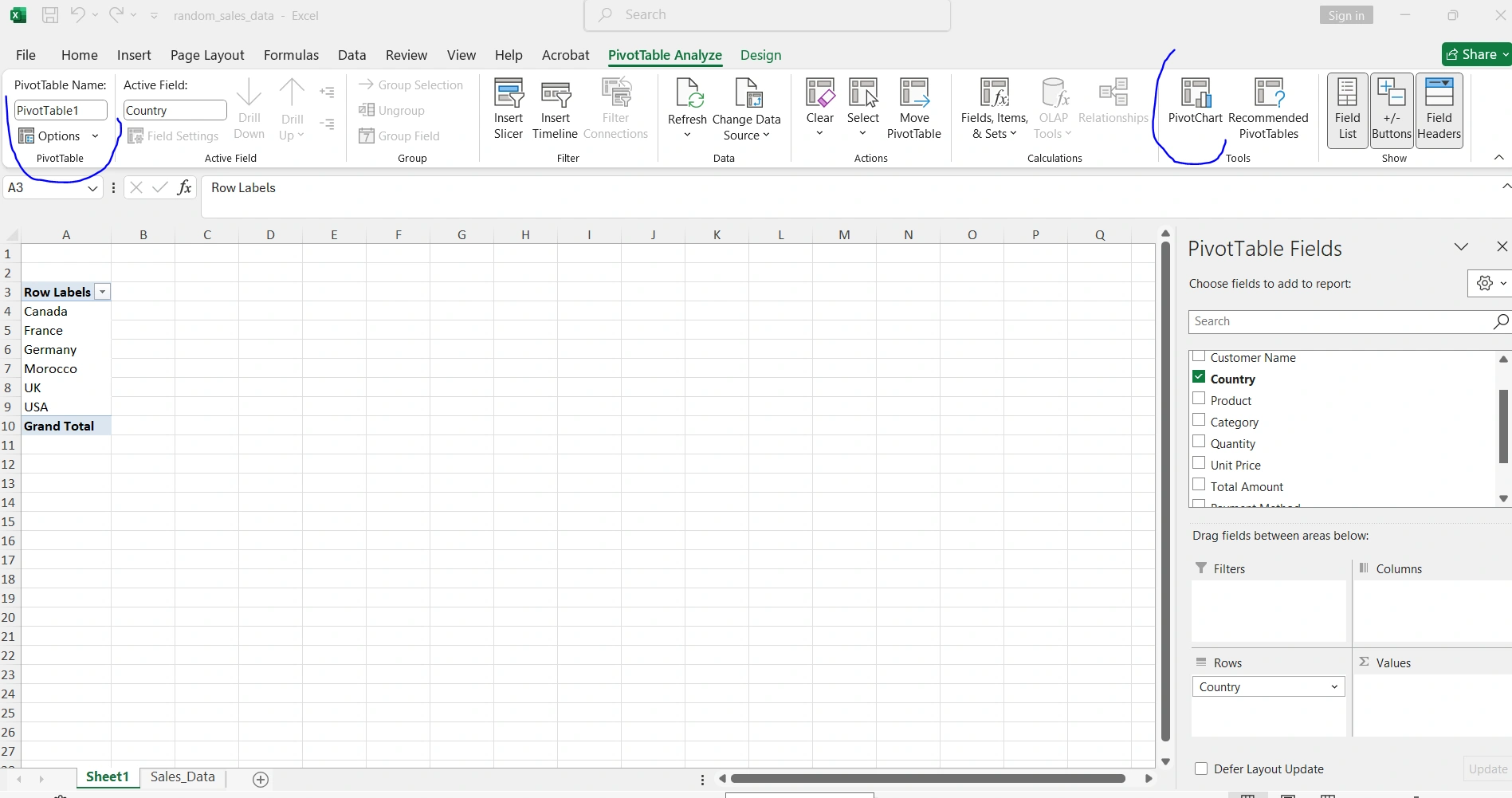Click Recommended PivotTables
Screen dimensions: 1512x798
(x=1267, y=108)
